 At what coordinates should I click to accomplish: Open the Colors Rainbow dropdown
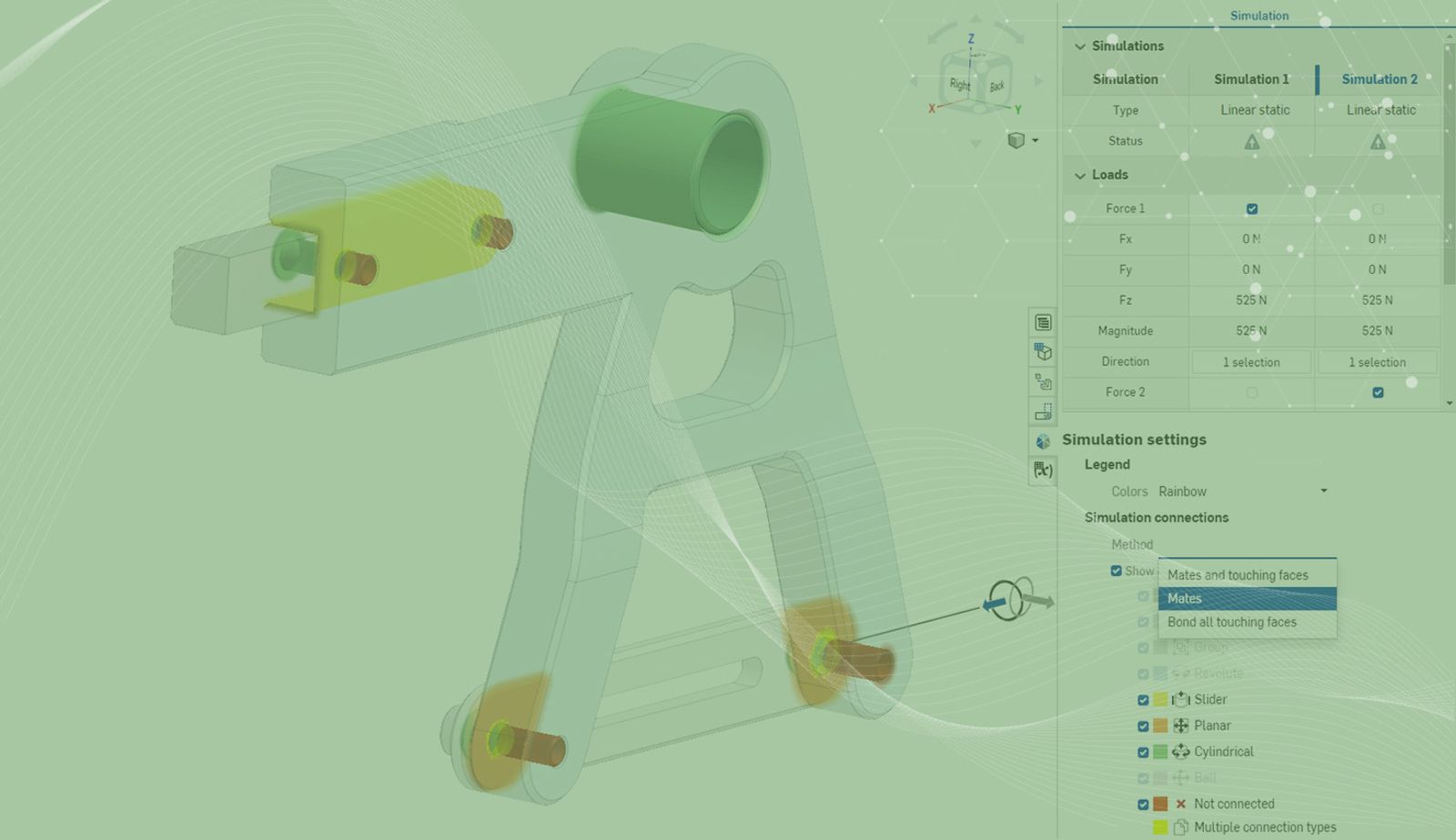[1242, 491]
